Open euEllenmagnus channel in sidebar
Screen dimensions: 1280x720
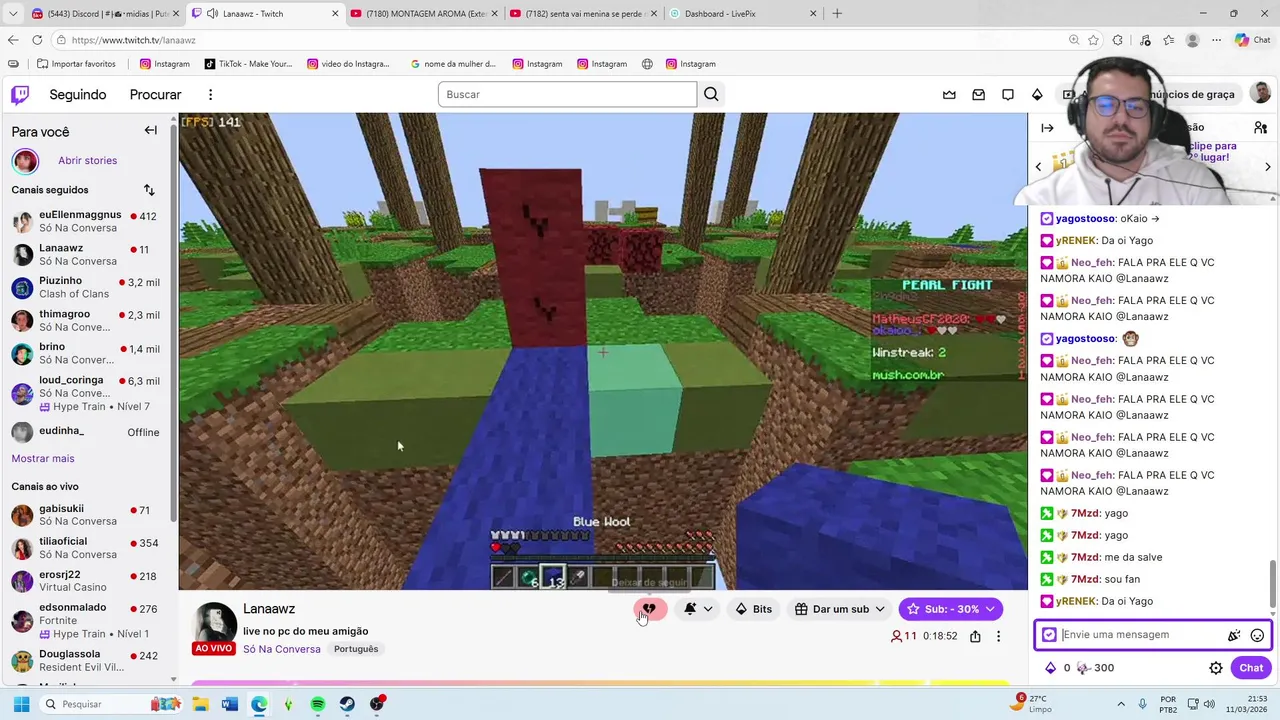(x=85, y=221)
